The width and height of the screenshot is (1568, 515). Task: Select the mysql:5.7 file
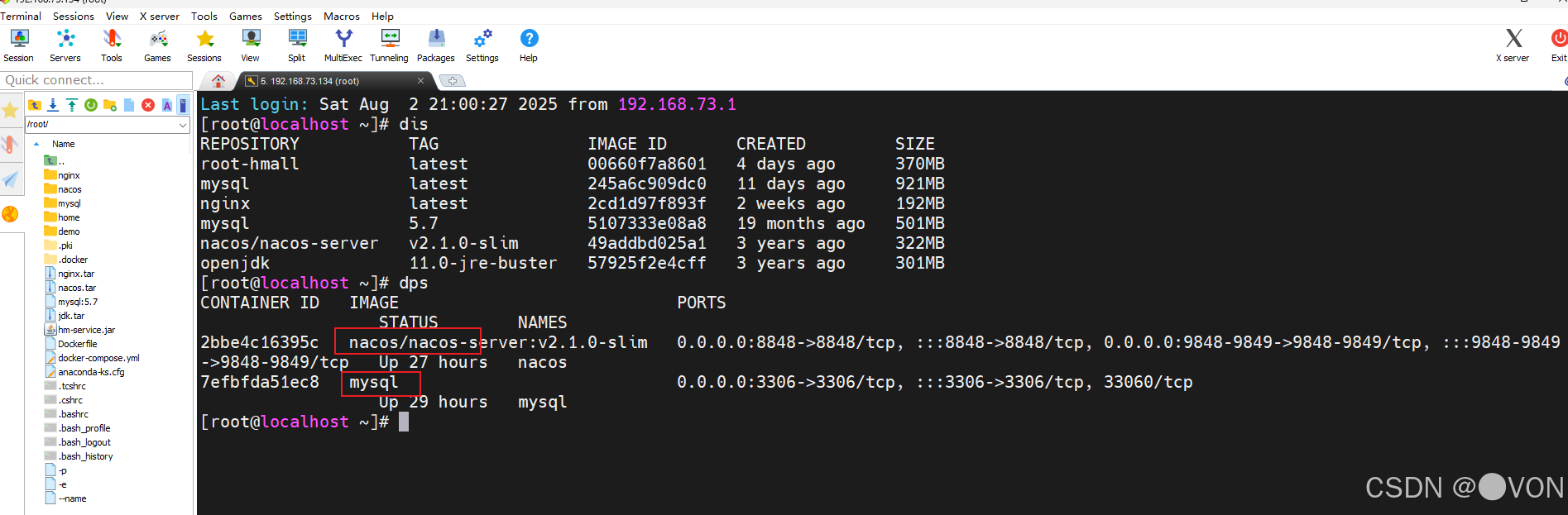72,302
